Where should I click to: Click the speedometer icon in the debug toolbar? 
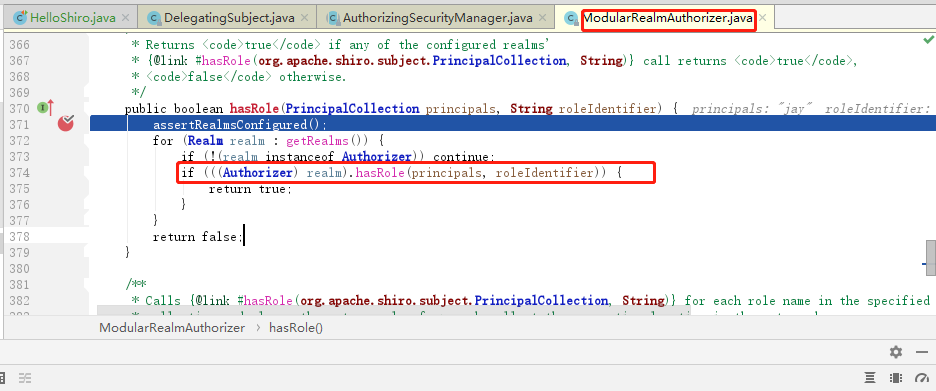coord(922,378)
